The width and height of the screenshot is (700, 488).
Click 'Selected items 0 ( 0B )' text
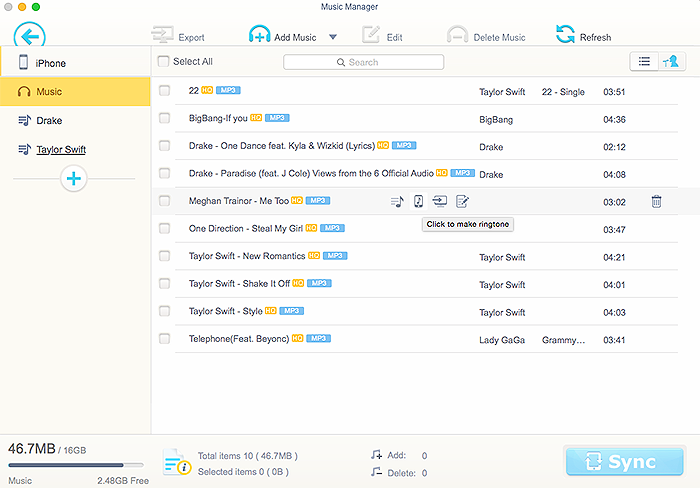(243, 472)
